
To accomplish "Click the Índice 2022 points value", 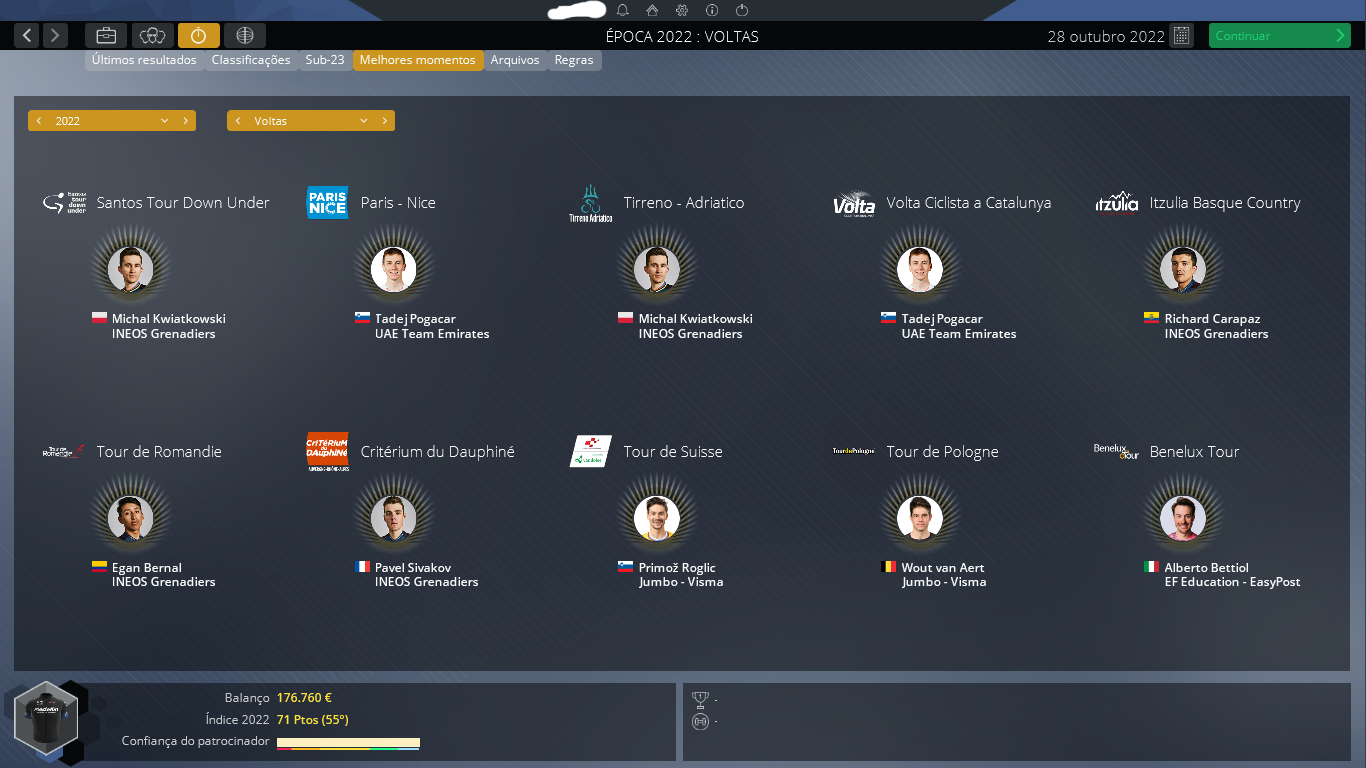I will (x=312, y=720).
